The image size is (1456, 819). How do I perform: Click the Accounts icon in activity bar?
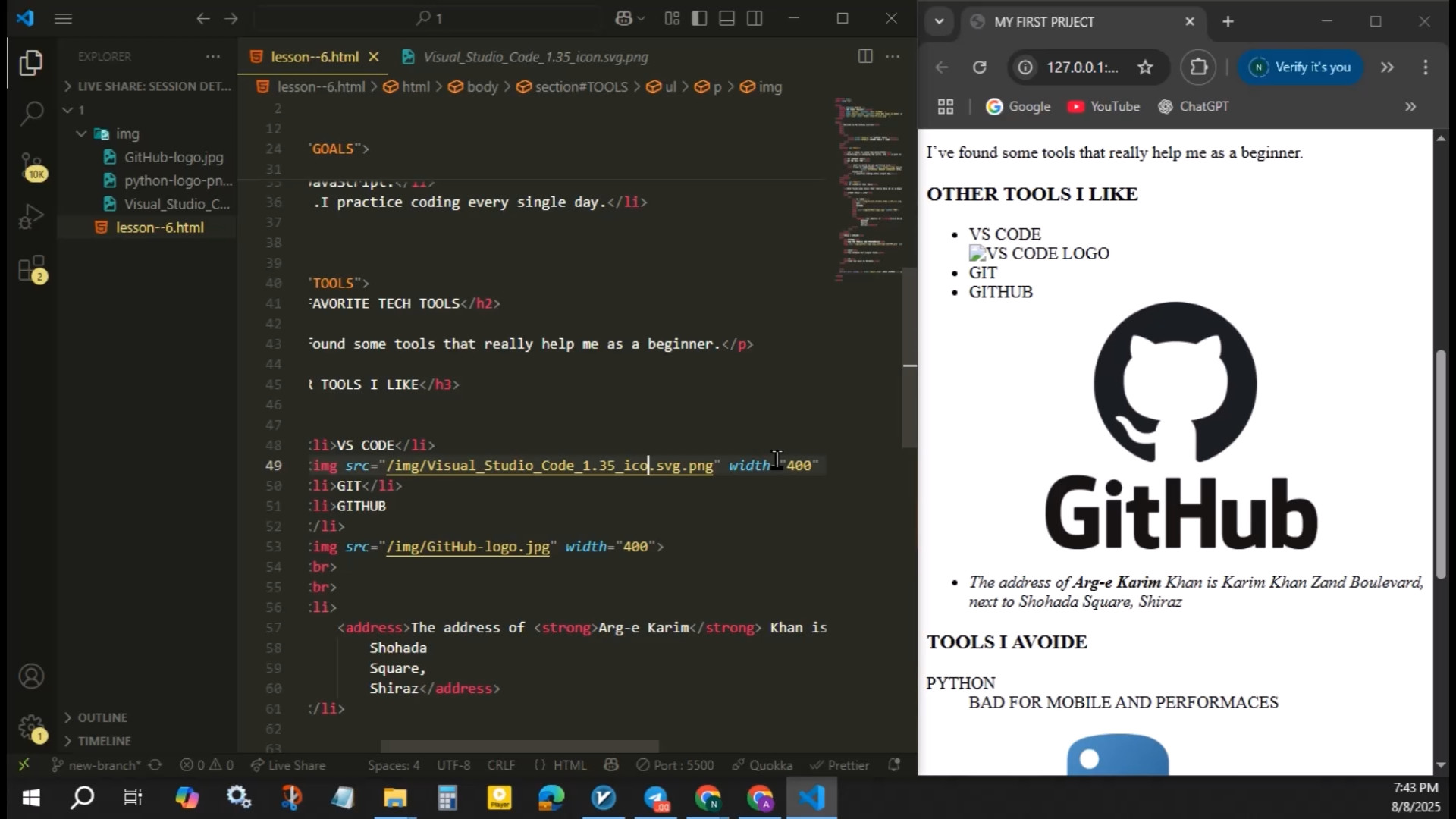[31, 676]
